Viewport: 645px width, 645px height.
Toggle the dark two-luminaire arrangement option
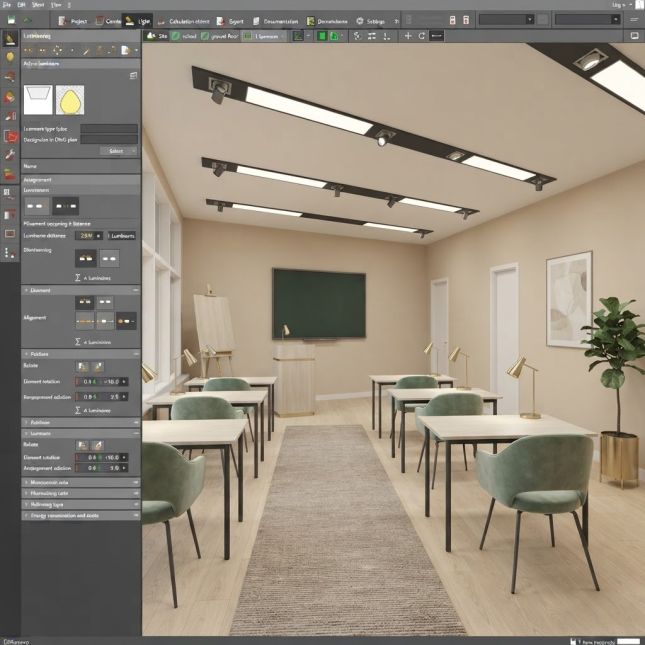[65, 206]
